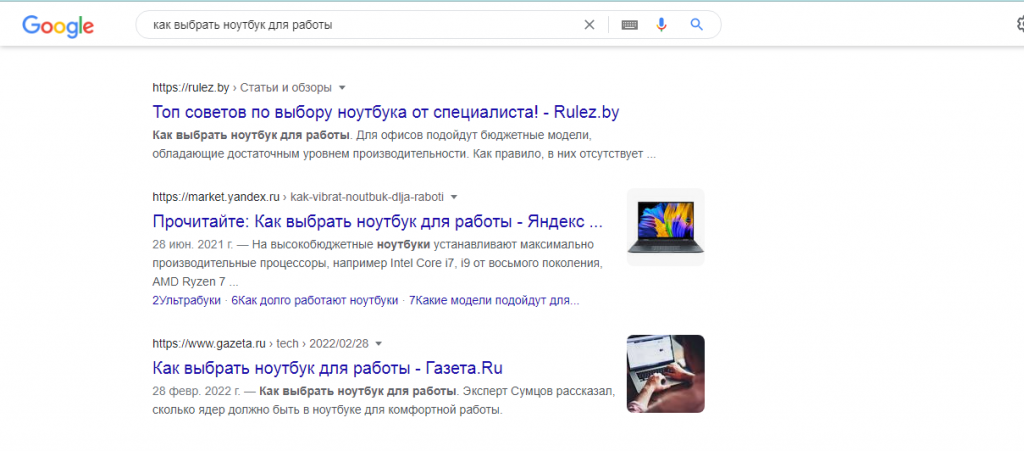Screen dimensions: 1024x451
Task: Click the URL text 'https://www.gazeta.ru'
Action: pos(209,343)
